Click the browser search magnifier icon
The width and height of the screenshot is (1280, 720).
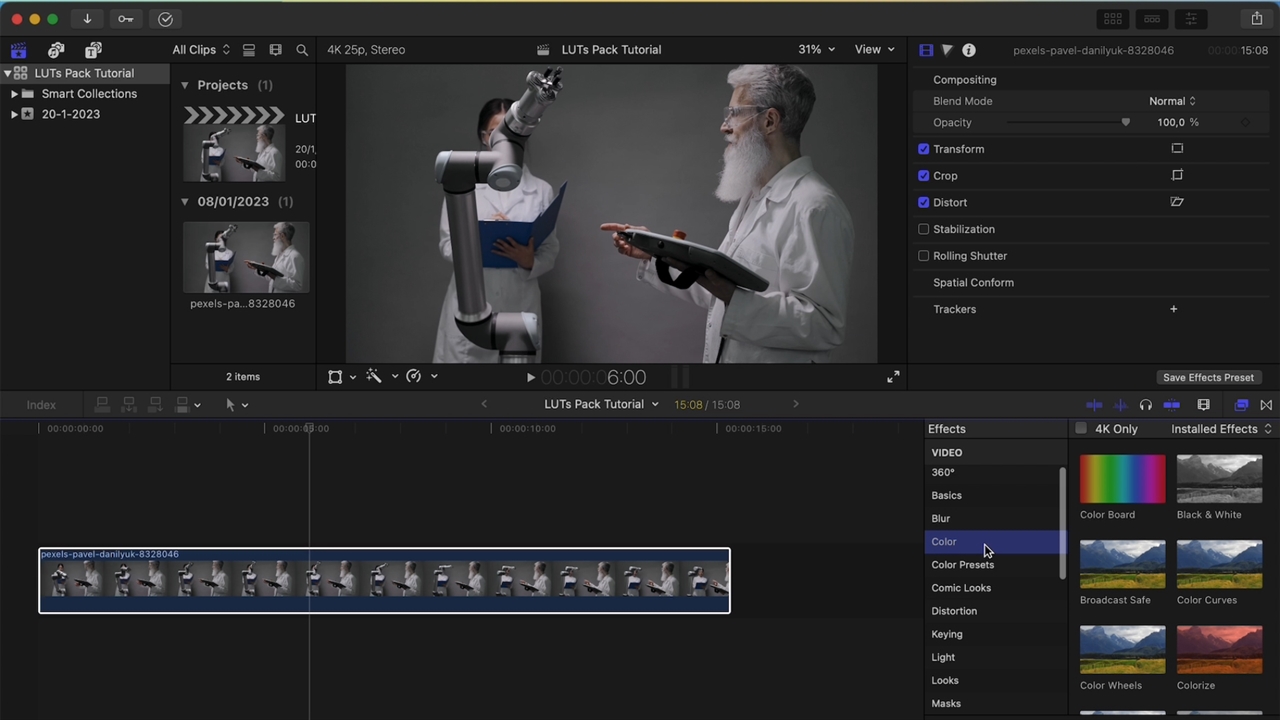(x=302, y=50)
